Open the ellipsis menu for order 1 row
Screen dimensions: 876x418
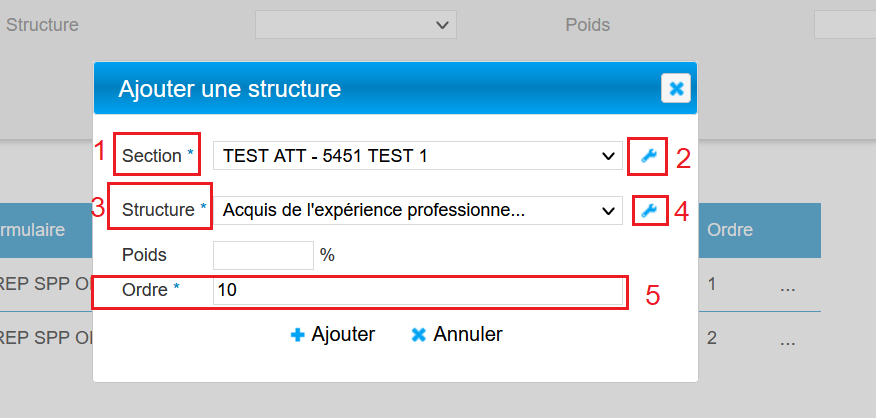(x=788, y=286)
